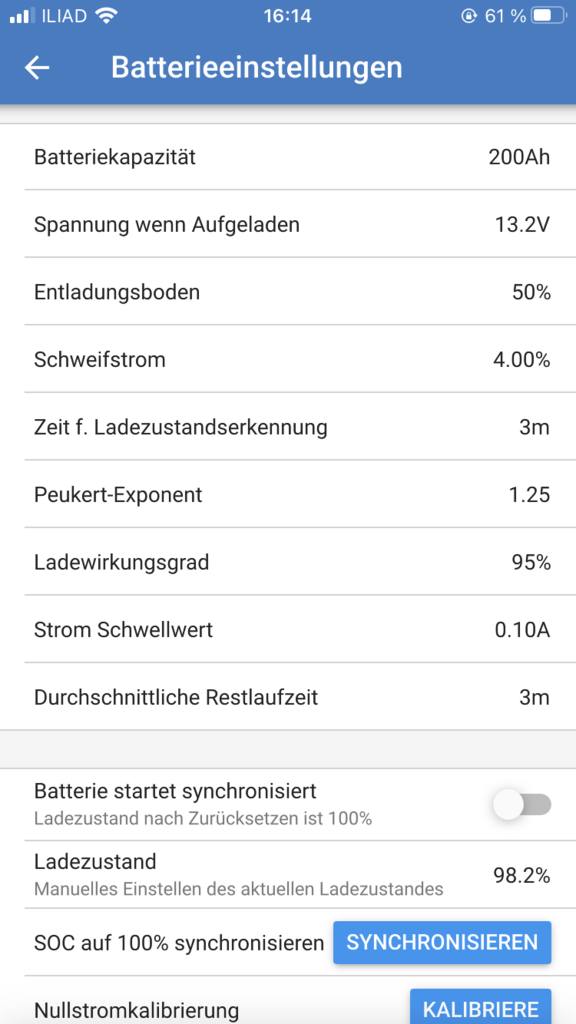Click the SYNCHRONISIEREN button
This screenshot has height=1024, width=576.
(x=442, y=942)
